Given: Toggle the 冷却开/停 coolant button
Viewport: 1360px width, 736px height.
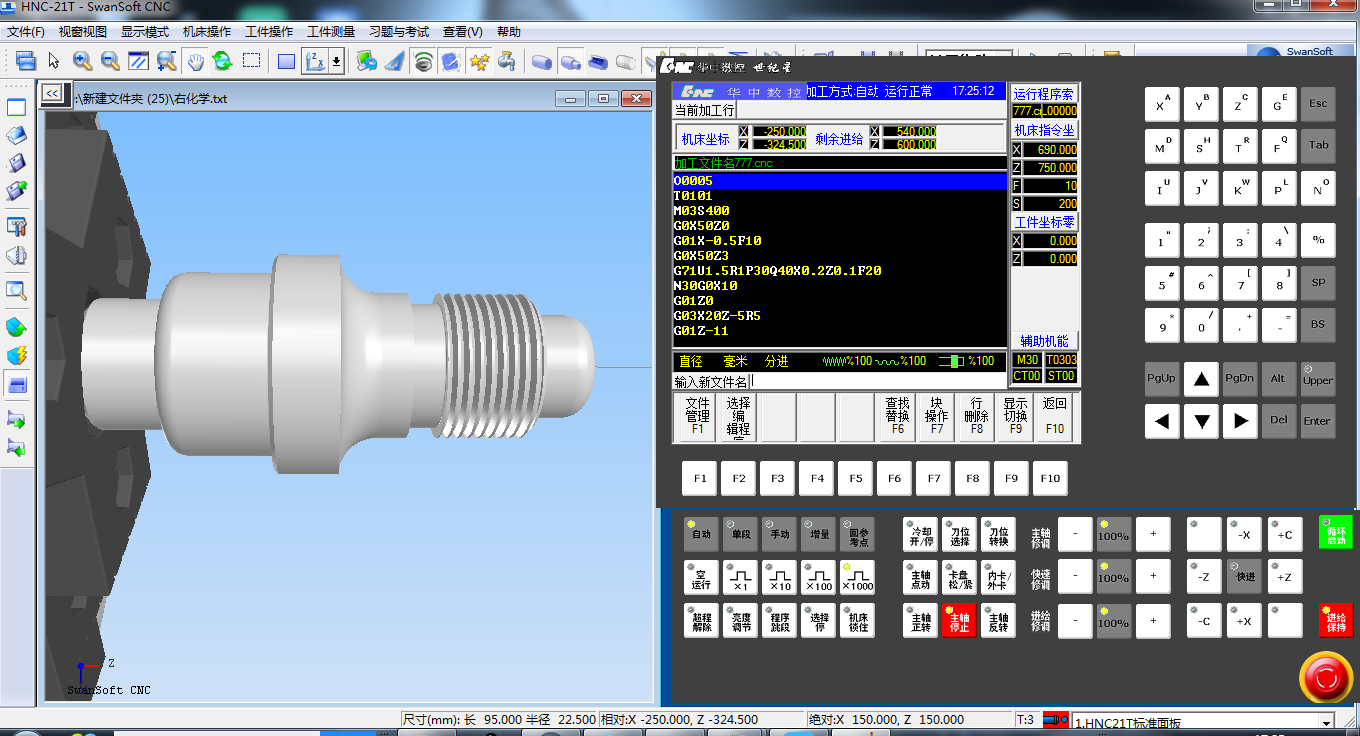Looking at the screenshot, I should pyautogui.click(x=920, y=534).
